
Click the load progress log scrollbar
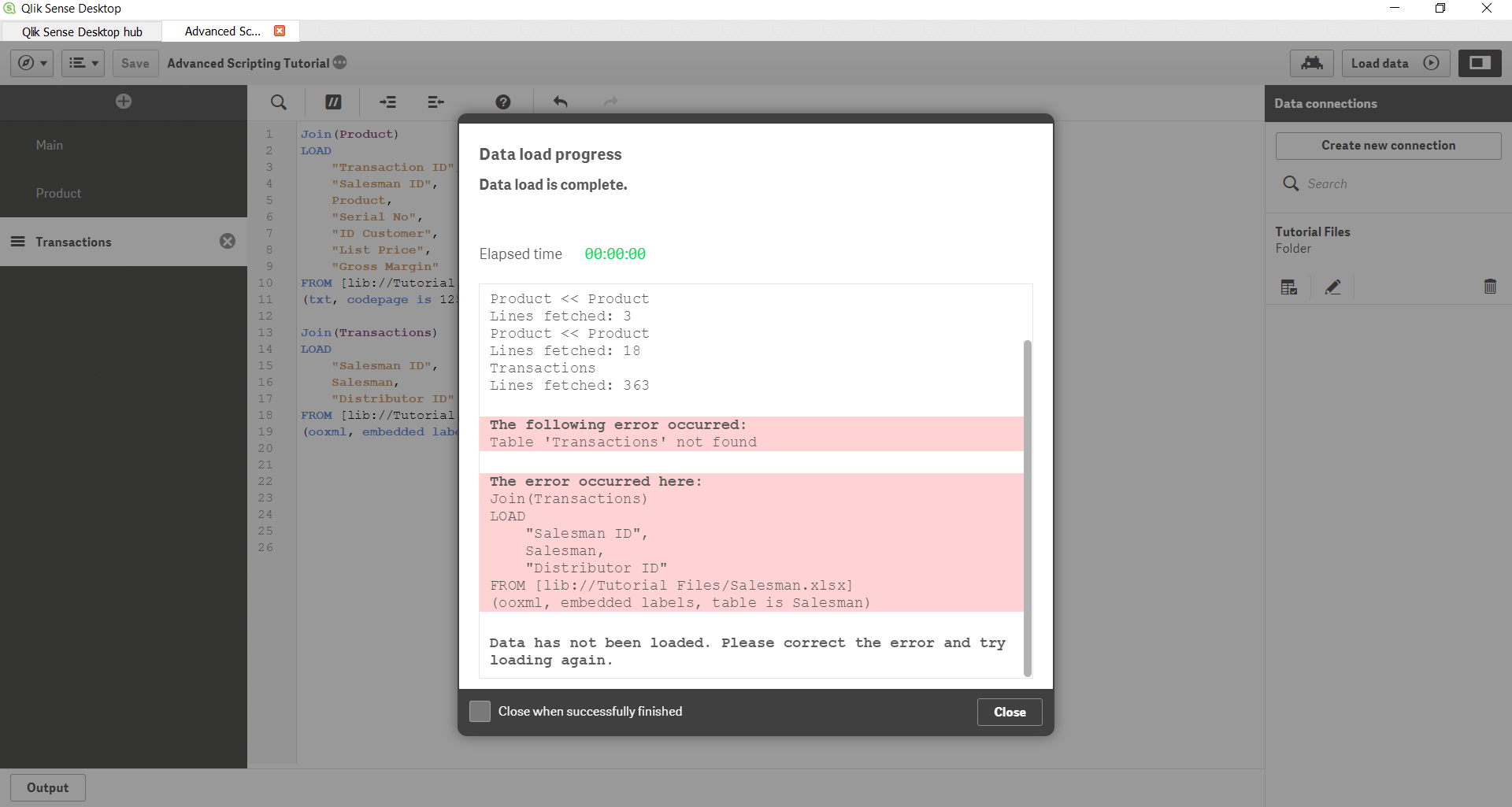click(1027, 508)
